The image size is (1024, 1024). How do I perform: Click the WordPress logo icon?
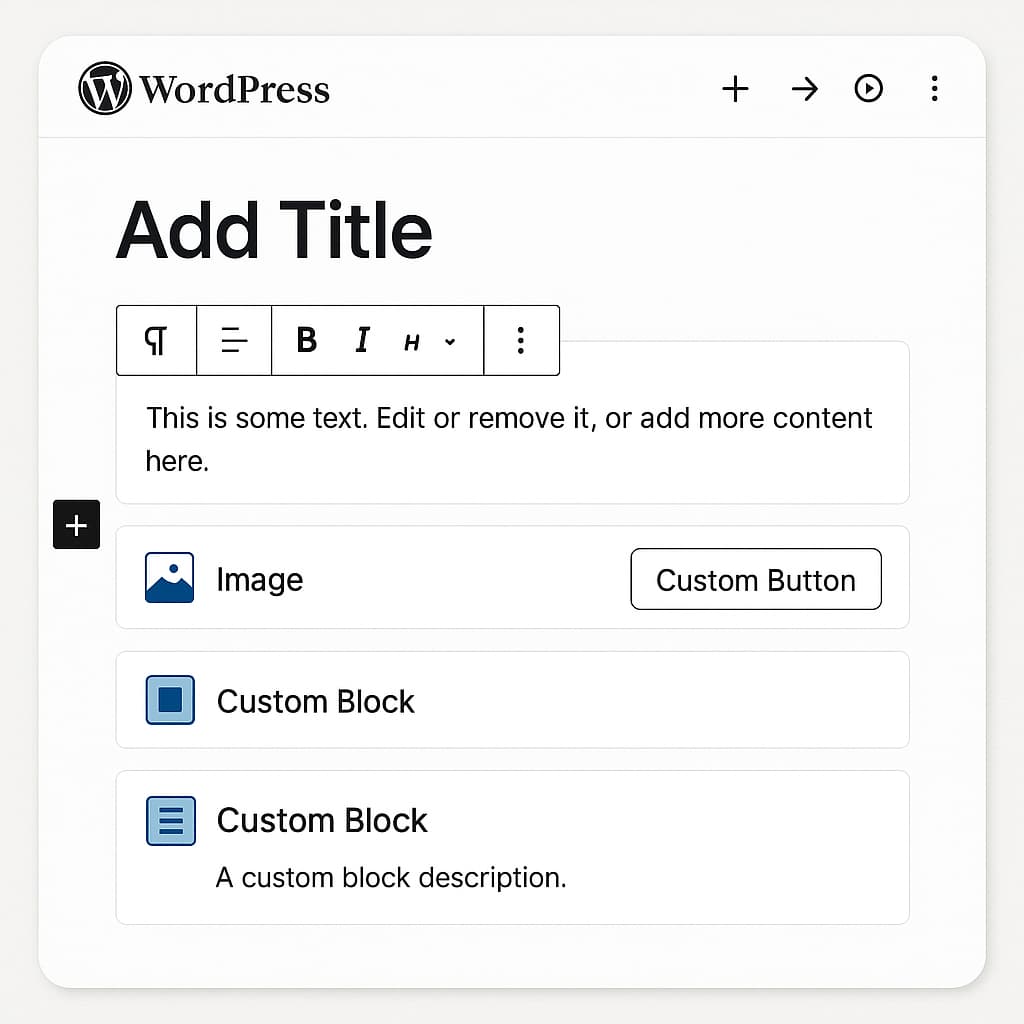tap(104, 89)
